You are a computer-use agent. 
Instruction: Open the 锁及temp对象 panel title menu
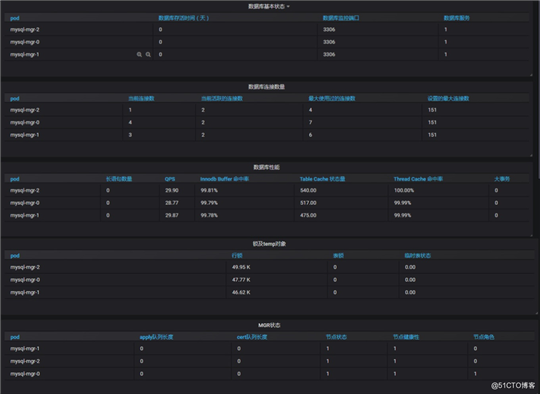pyautogui.click(x=269, y=244)
